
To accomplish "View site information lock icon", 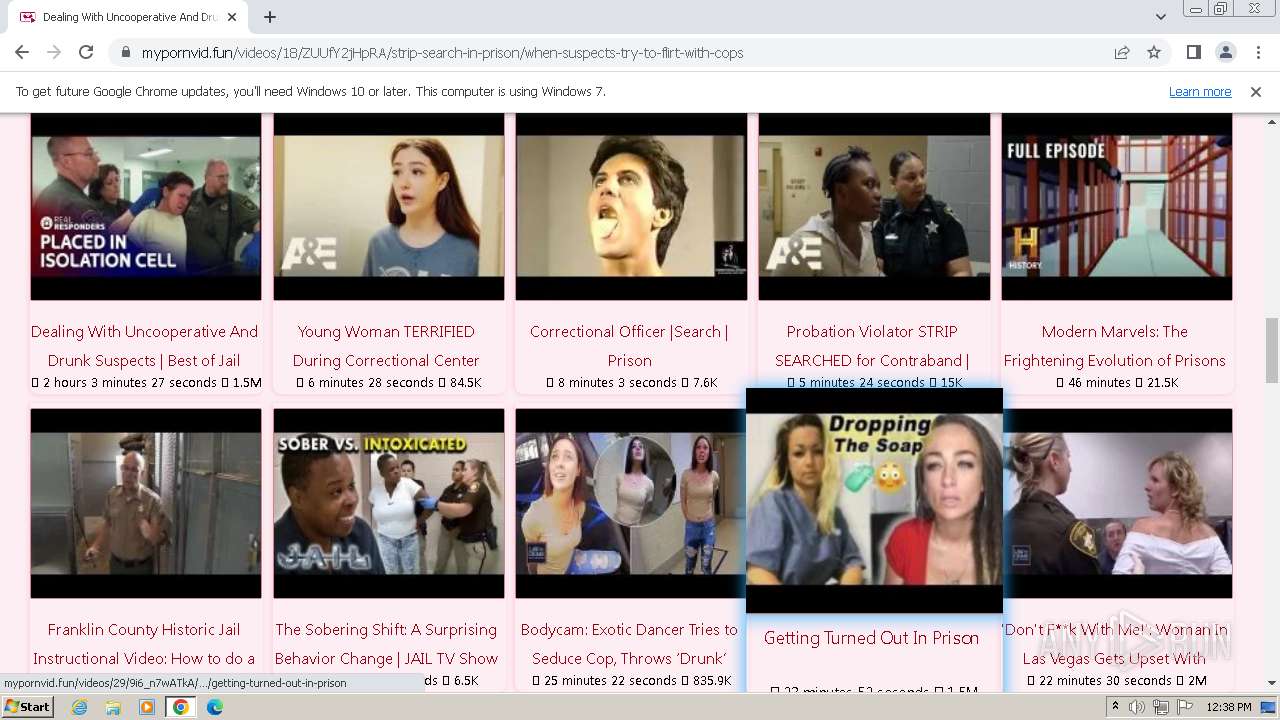I will [x=125, y=53].
